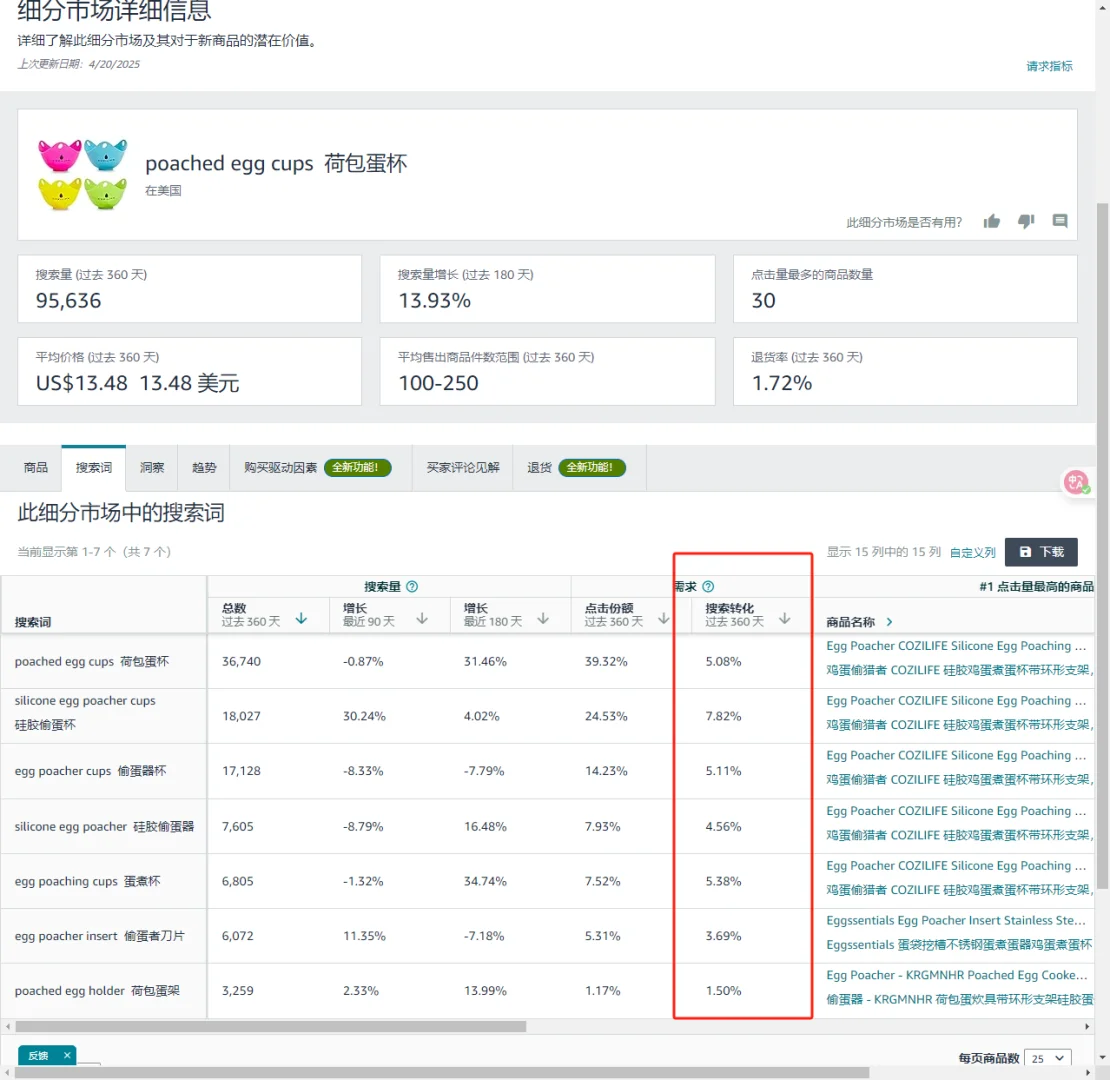The image size is (1110, 1080).
Task: Click the 1.50% search conversion cell
Action: [723, 990]
